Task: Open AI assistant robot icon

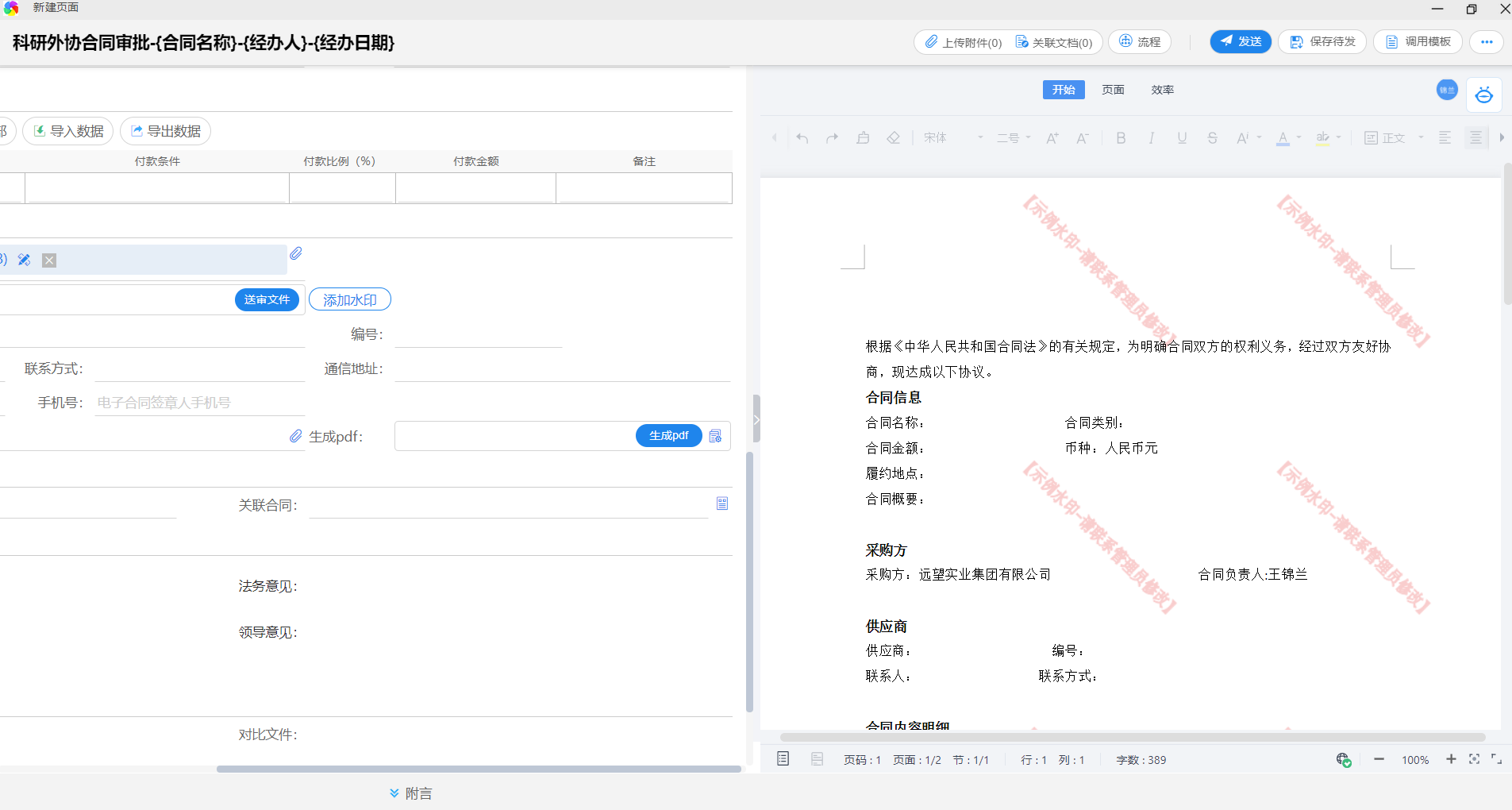Action: (x=1483, y=95)
